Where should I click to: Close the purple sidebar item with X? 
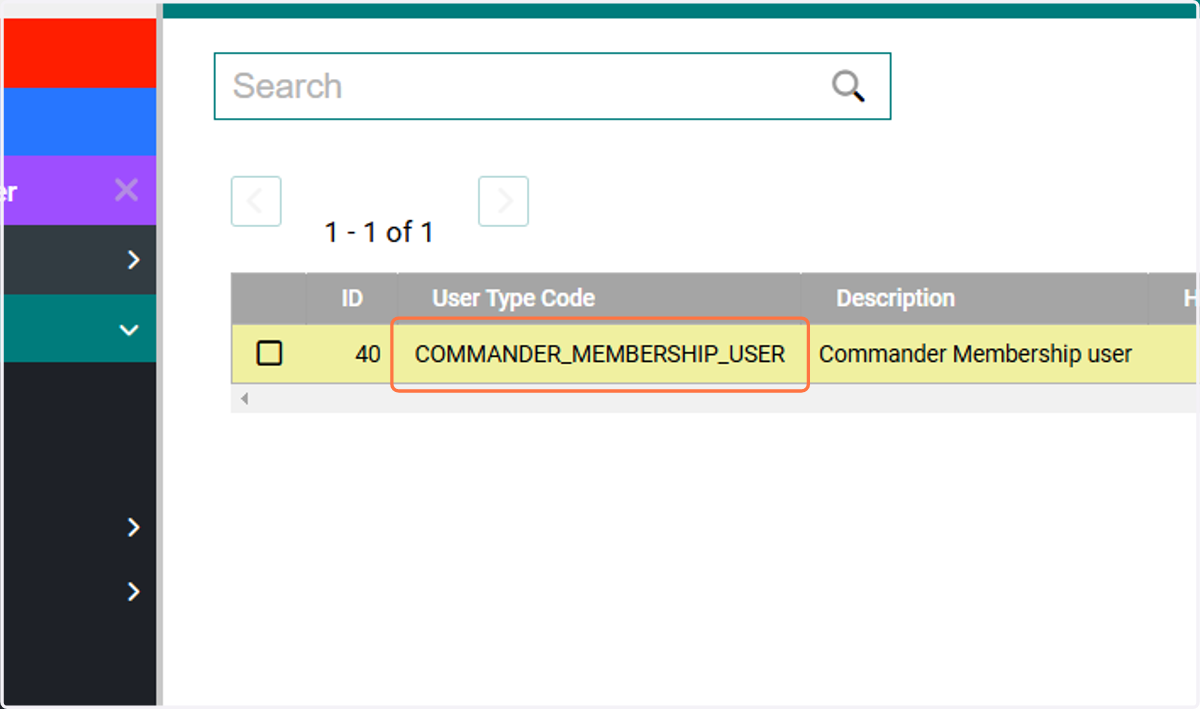click(126, 189)
